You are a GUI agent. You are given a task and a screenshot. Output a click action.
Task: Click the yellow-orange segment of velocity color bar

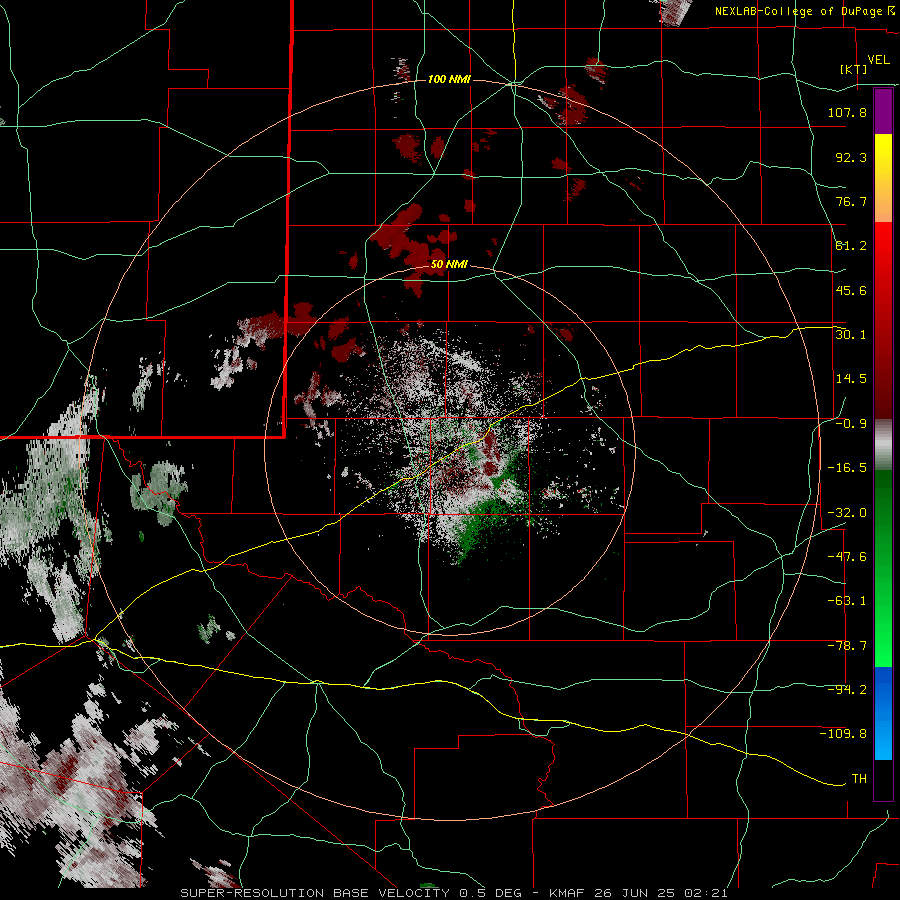click(x=883, y=178)
